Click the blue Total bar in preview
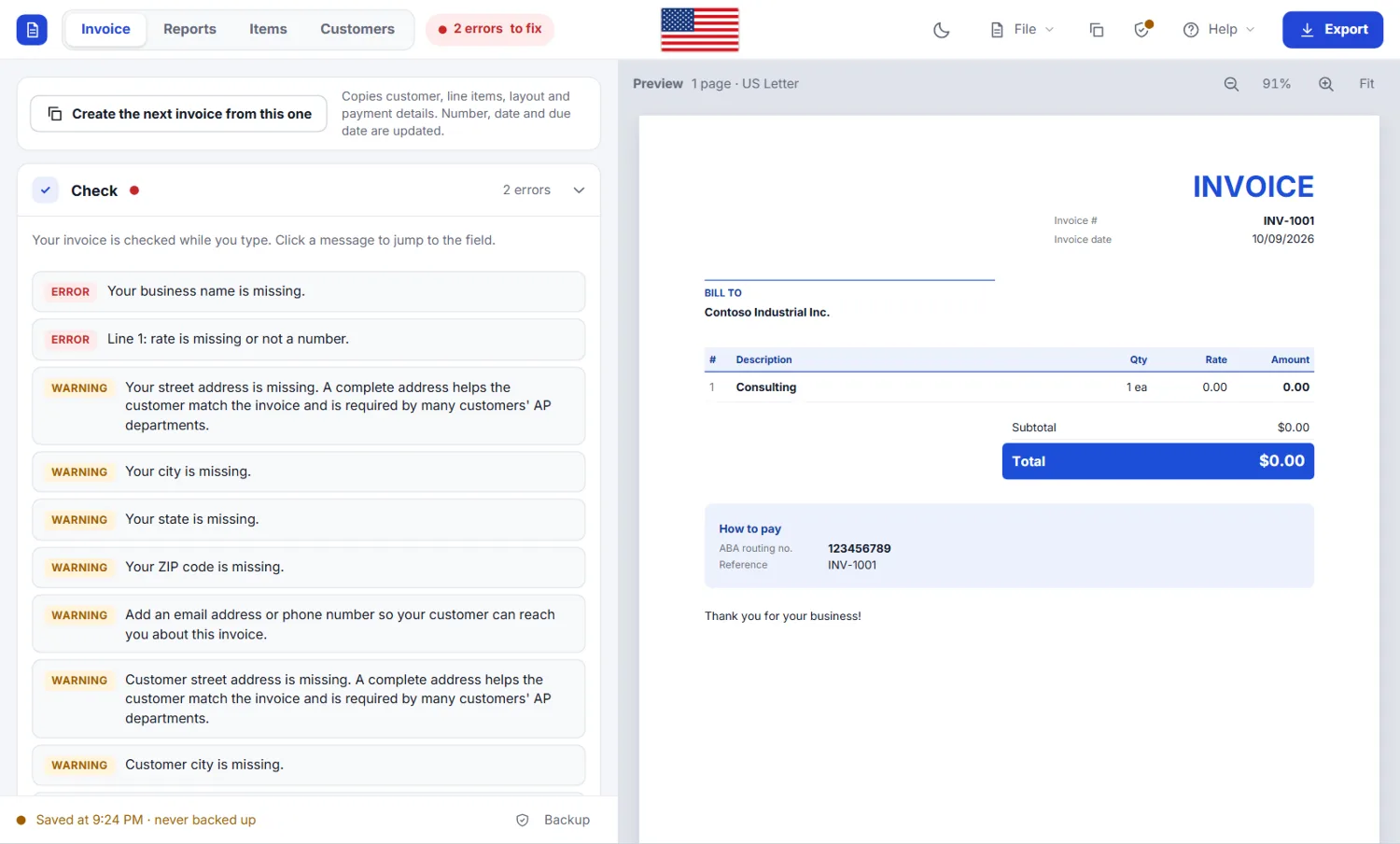This screenshot has height=844, width=1400. [x=1158, y=461]
